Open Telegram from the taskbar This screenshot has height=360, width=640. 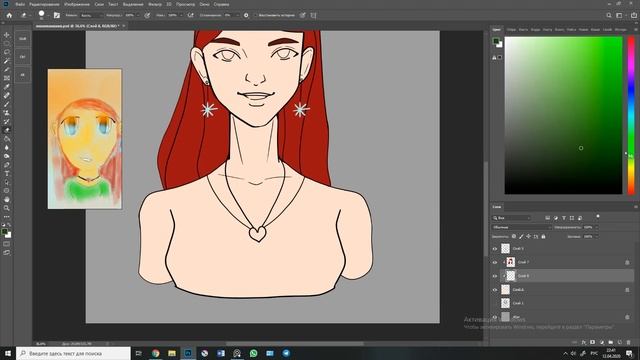pos(286,353)
